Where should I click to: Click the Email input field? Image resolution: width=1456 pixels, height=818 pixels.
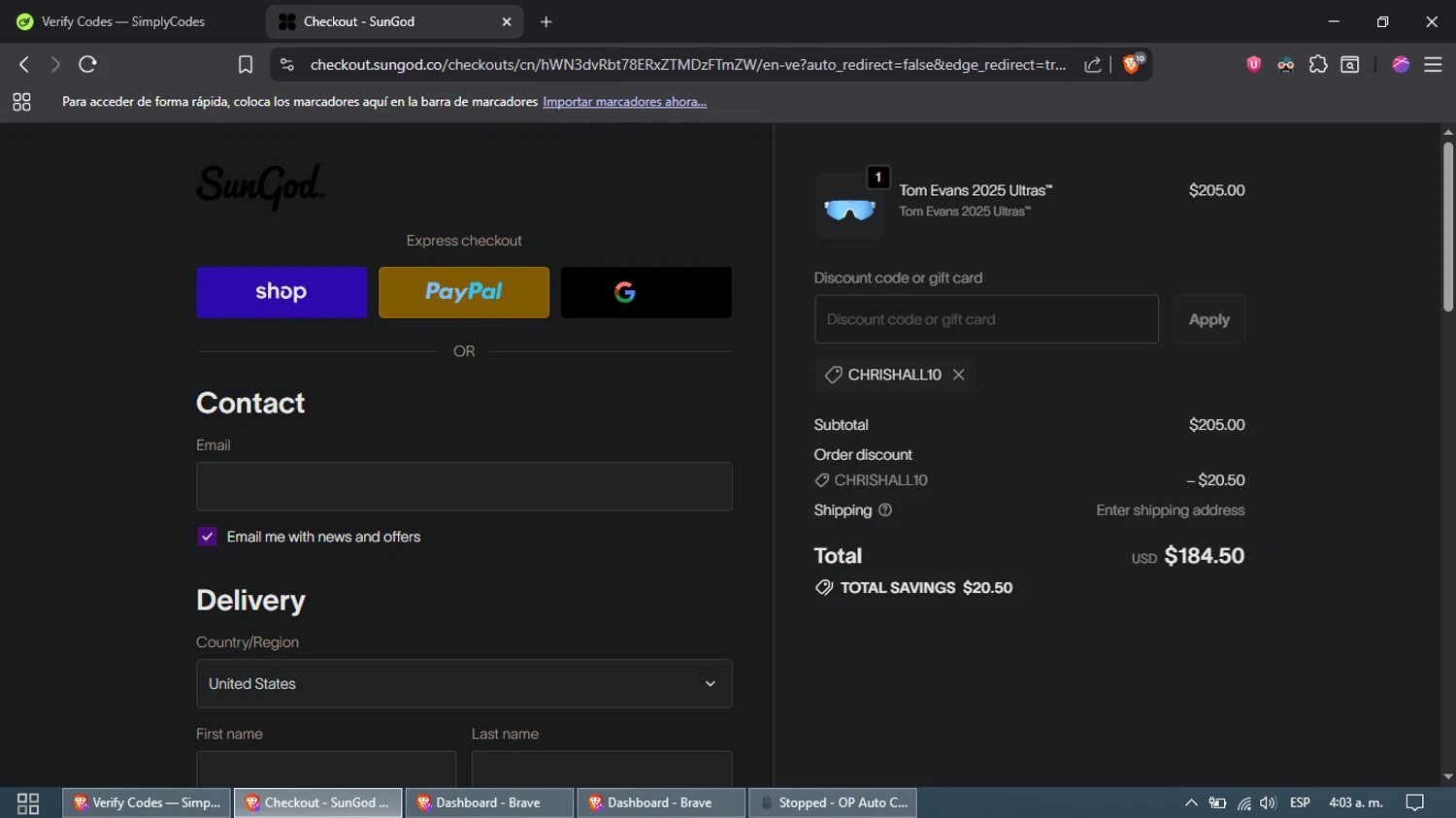[464, 486]
